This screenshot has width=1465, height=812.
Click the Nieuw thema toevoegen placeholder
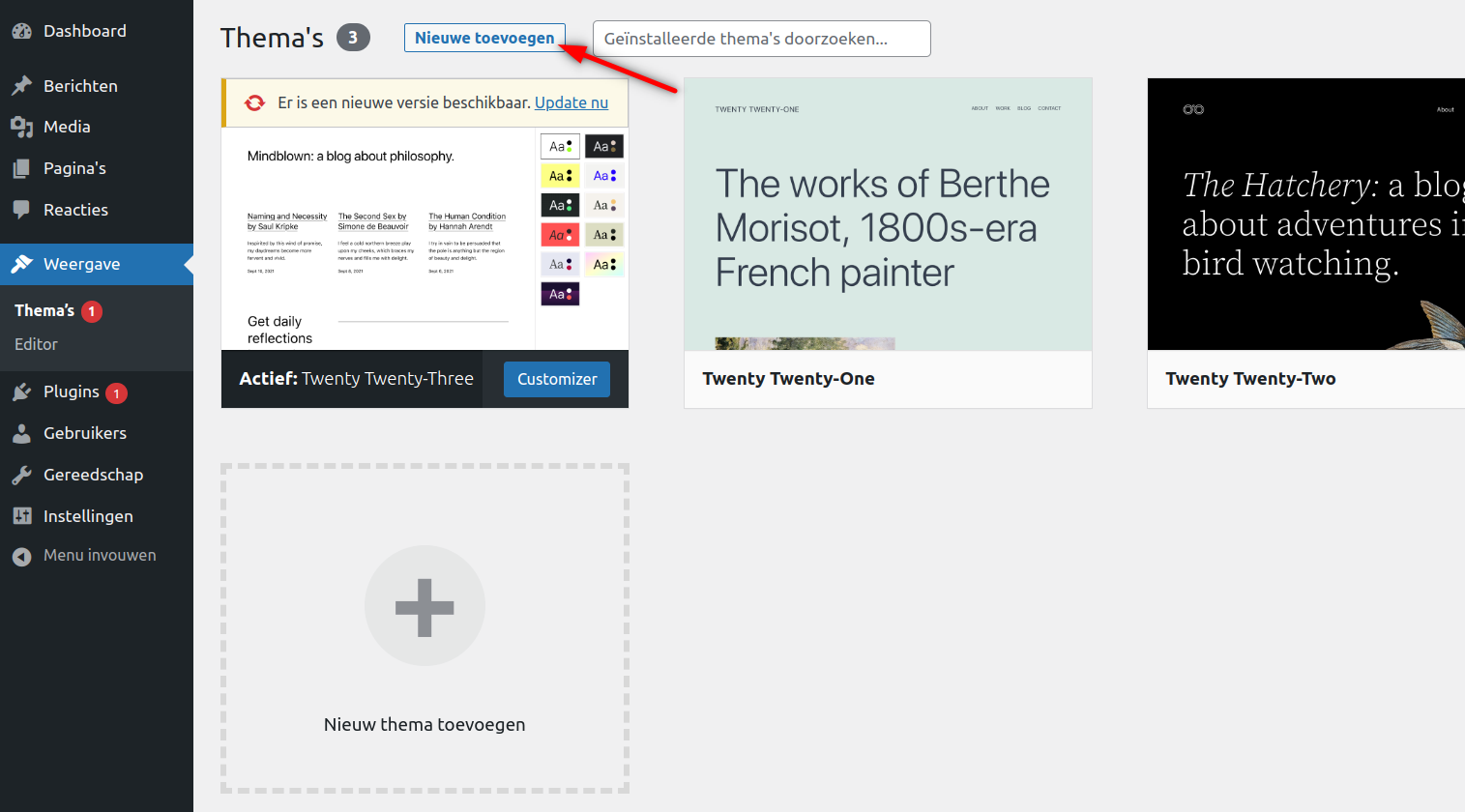click(x=425, y=628)
